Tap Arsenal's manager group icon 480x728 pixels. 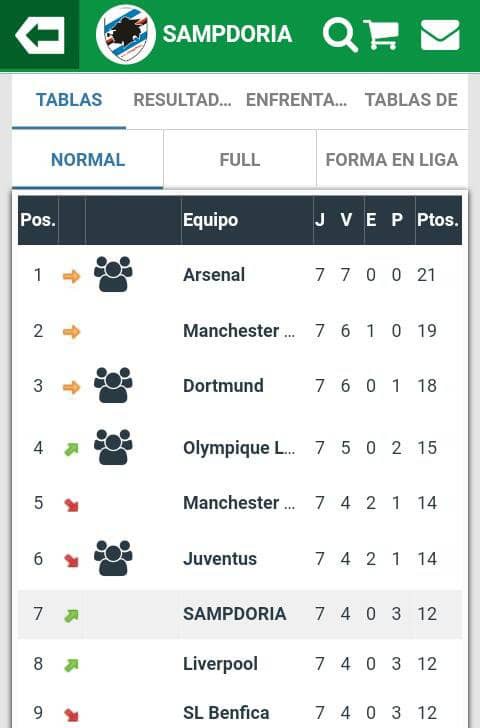(113, 274)
